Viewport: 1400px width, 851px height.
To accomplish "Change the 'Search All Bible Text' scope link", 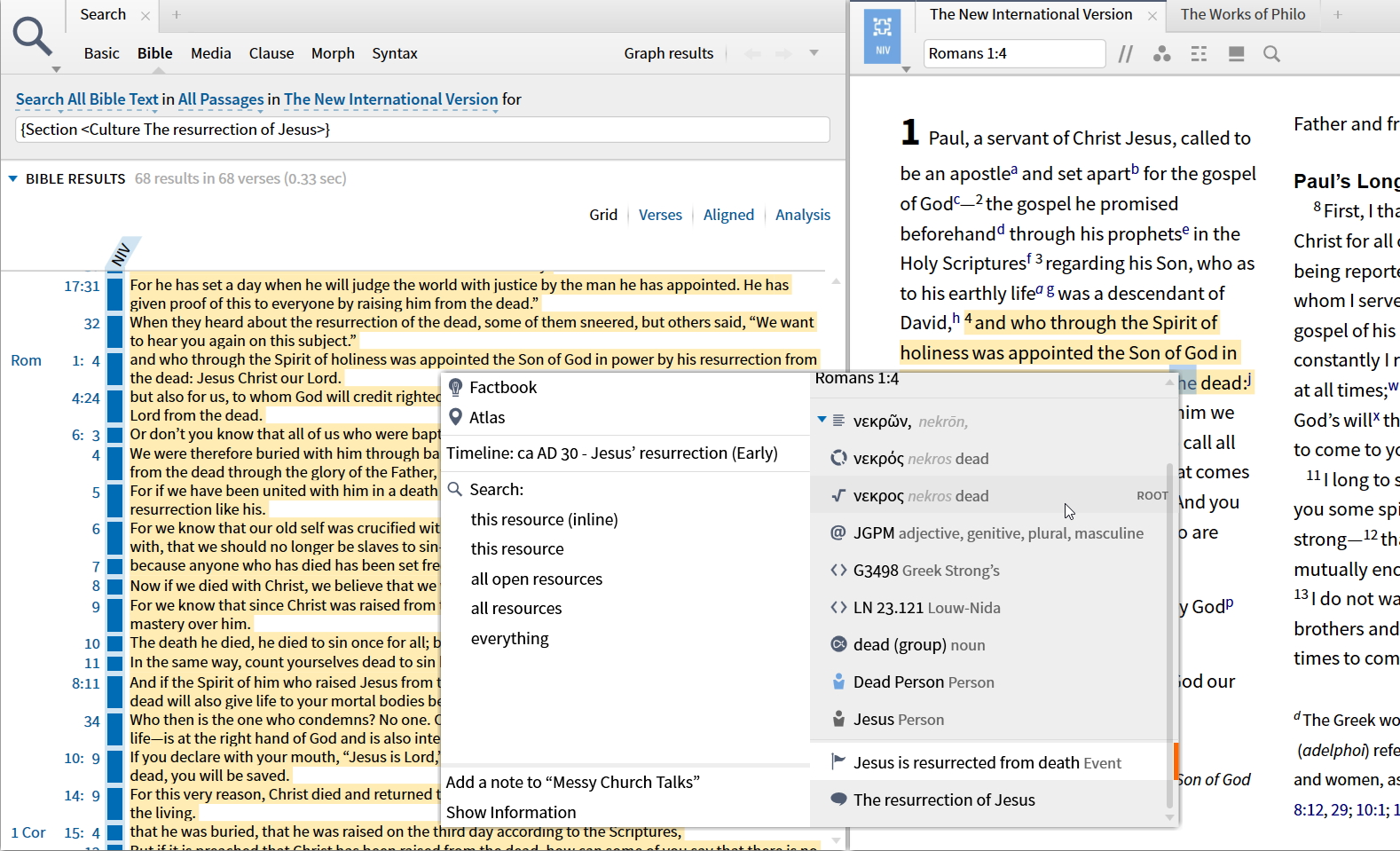I will point(87,99).
